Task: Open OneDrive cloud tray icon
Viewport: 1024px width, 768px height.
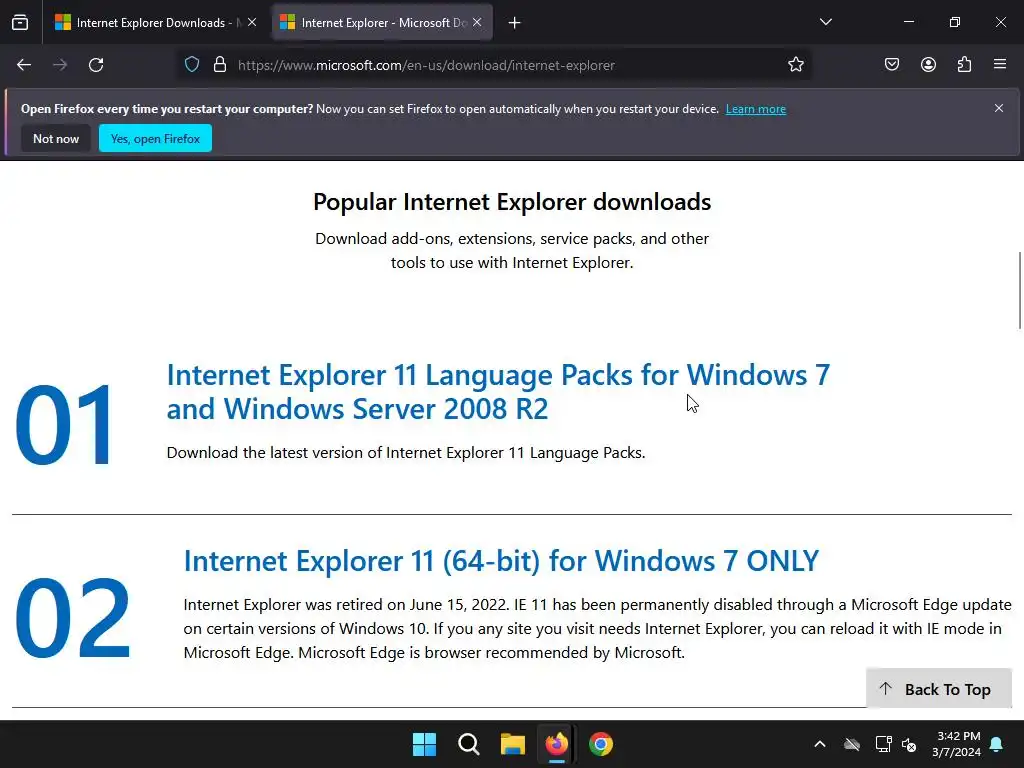Action: click(852, 744)
